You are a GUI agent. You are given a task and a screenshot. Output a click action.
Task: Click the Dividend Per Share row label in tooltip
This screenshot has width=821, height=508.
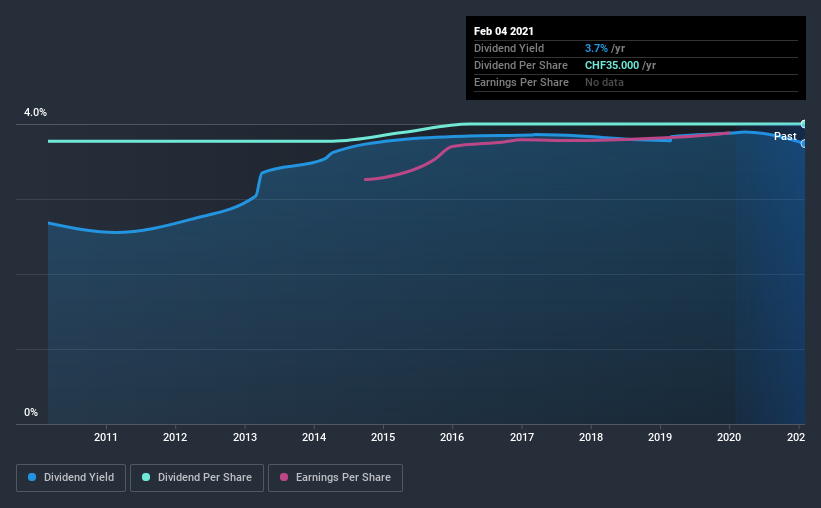pos(520,65)
